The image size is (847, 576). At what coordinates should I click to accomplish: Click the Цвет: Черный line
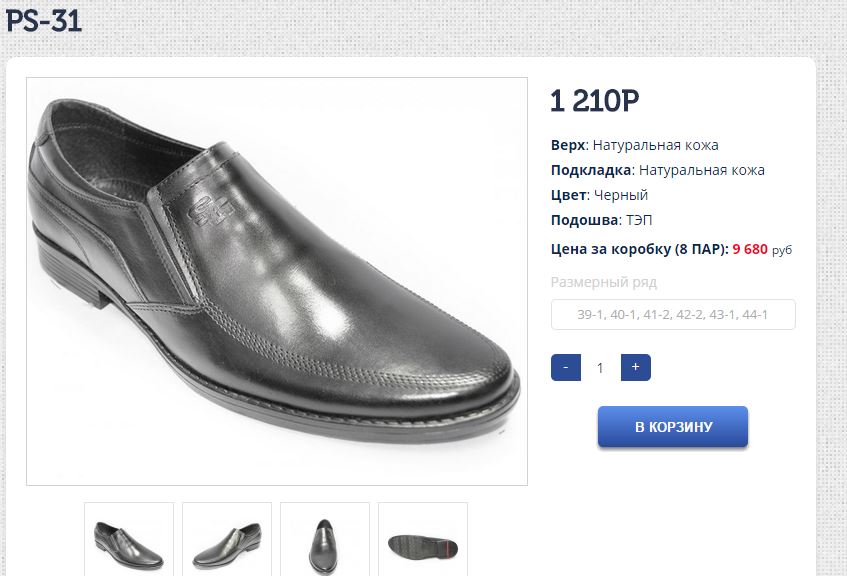tap(599, 195)
